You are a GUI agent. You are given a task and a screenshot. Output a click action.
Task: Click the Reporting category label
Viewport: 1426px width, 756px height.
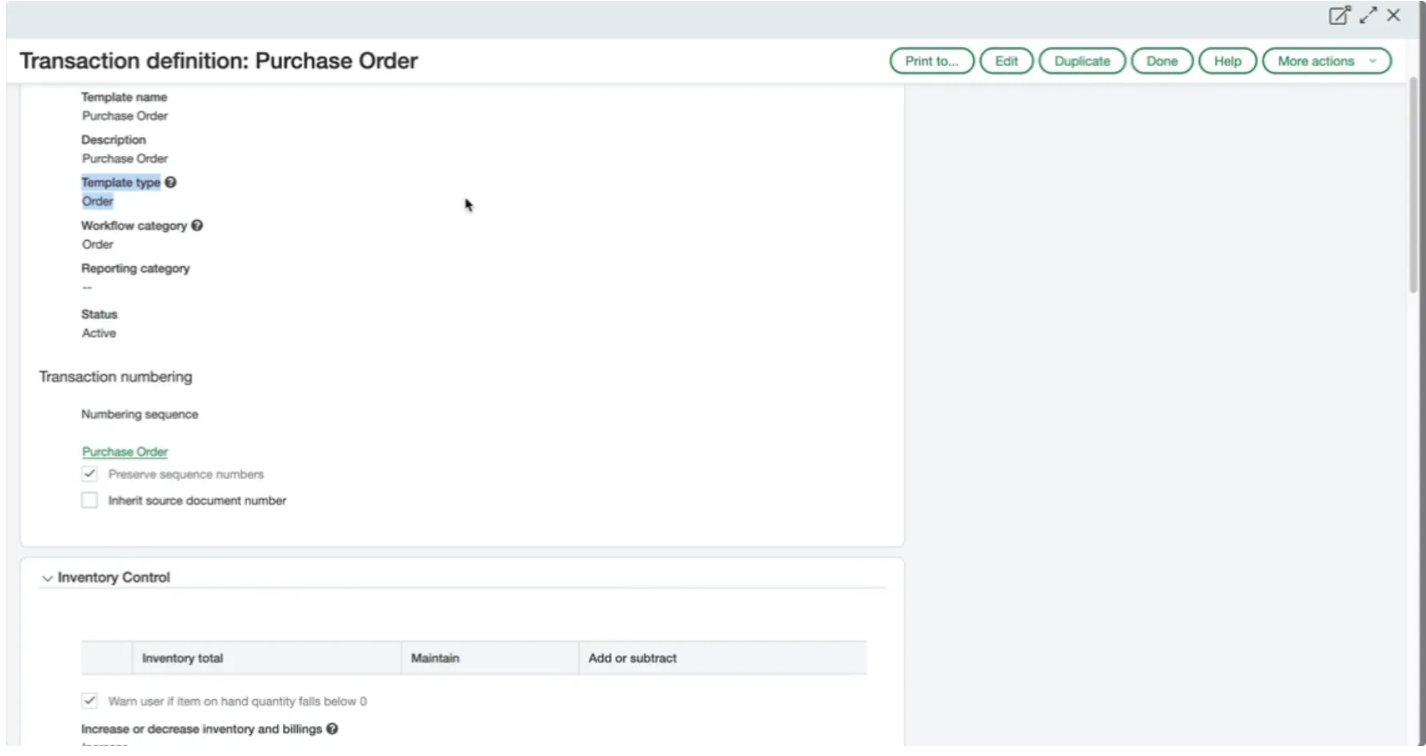coord(136,268)
